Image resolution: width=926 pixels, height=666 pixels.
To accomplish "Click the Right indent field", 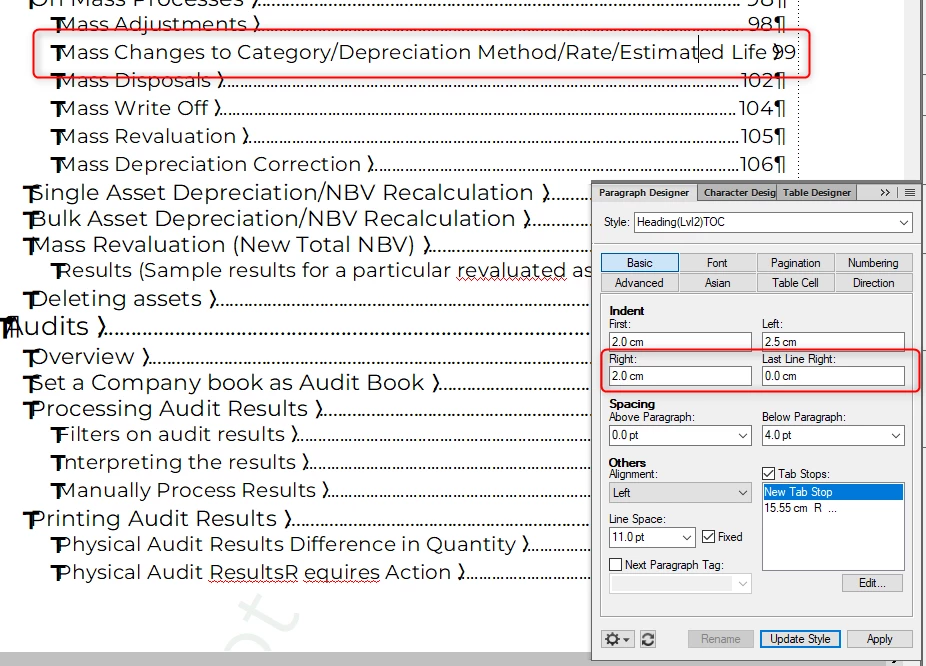I will point(680,376).
